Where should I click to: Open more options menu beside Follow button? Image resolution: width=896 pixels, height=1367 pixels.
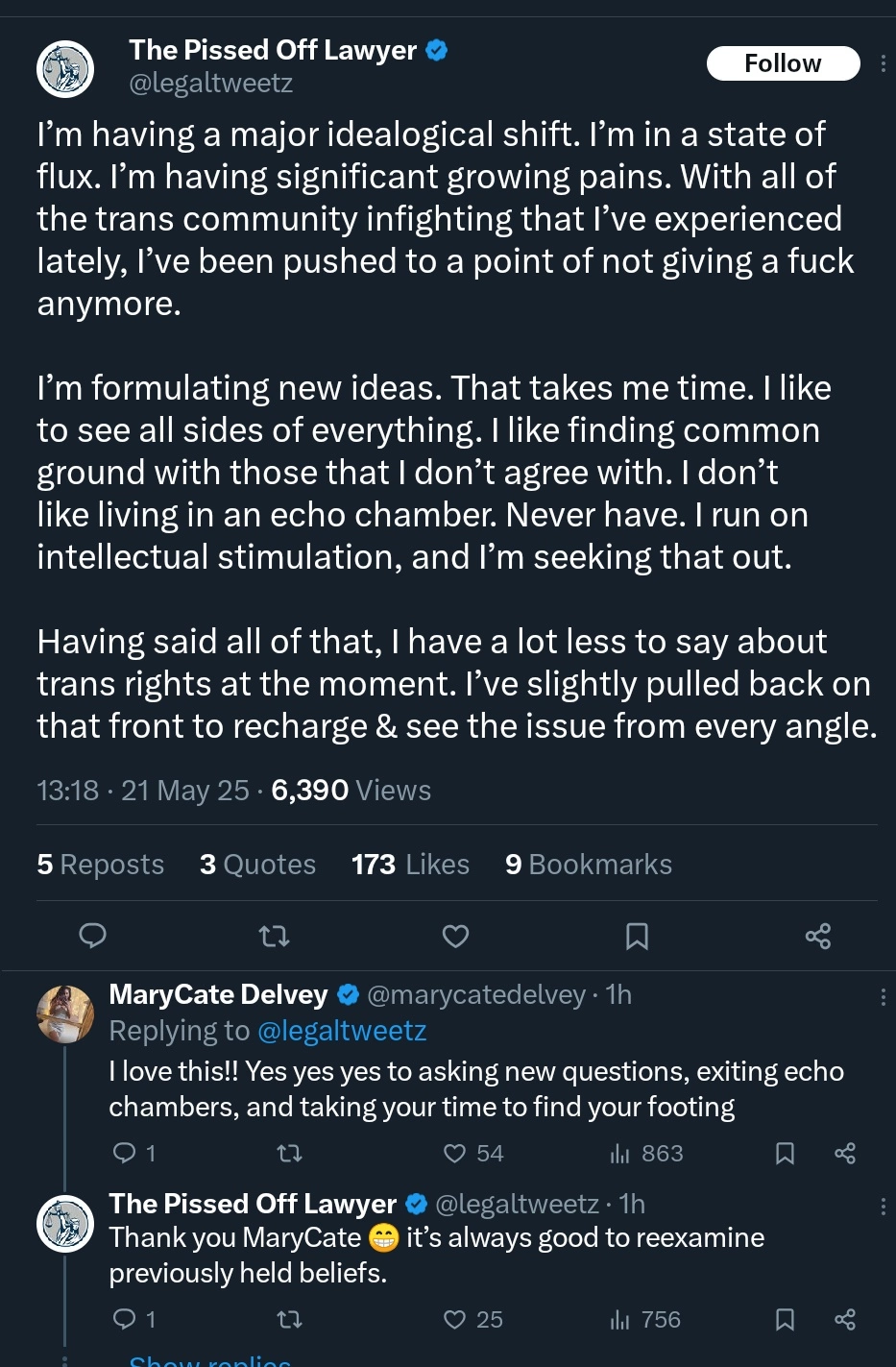pyautogui.click(x=884, y=64)
